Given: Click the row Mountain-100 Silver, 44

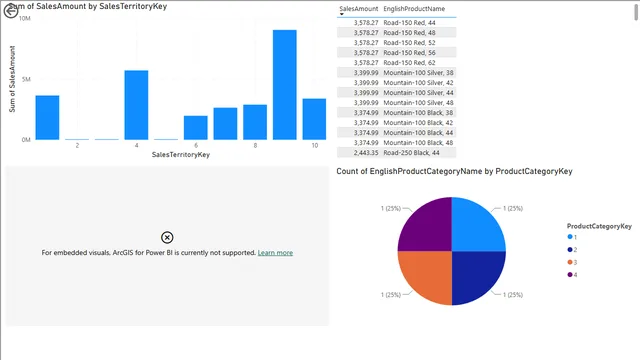Looking at the screenshot, I should pyautogui.click(x=396, y=93).
